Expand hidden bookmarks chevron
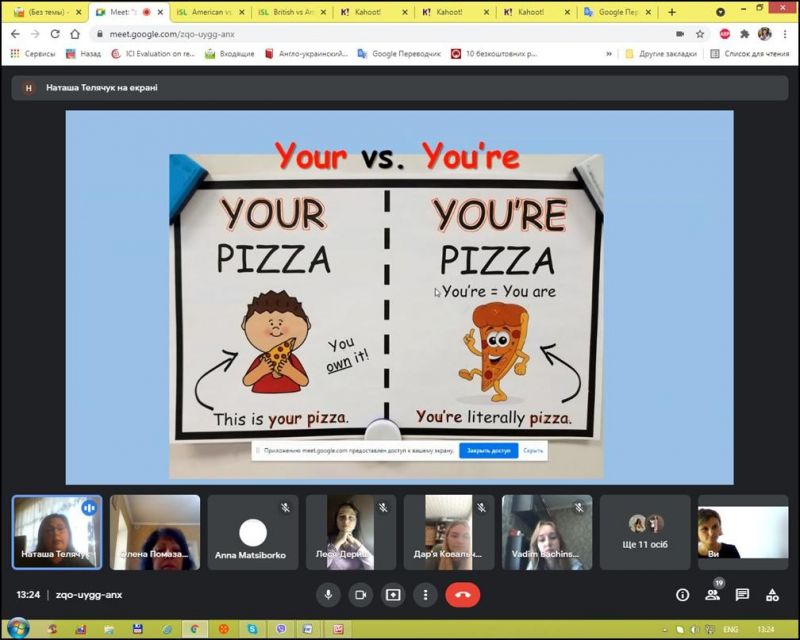 [609, 54]
